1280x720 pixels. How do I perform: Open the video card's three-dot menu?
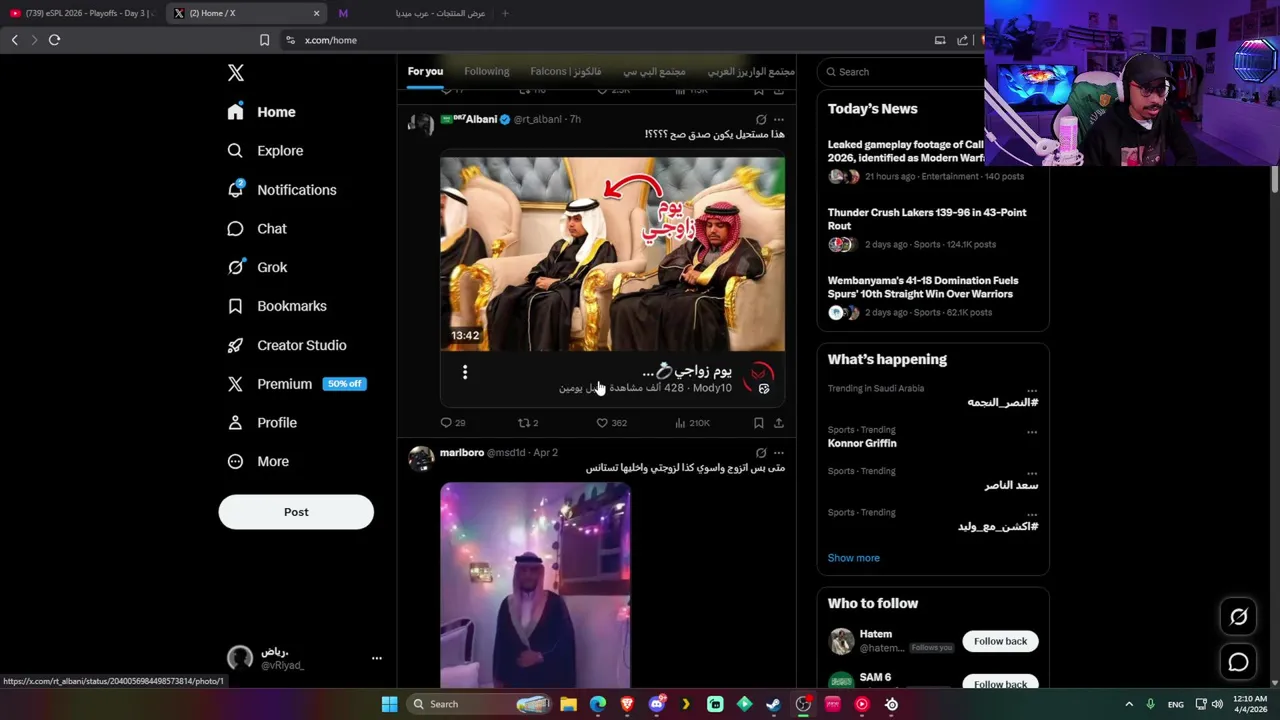coord(465,373)
